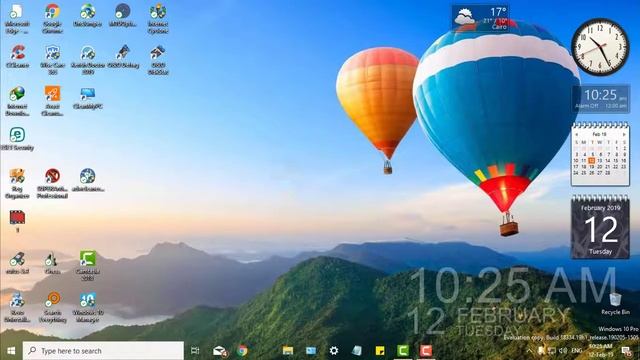Go to the next month in calendar gadget
640x360 pixels.
point(624,134)
